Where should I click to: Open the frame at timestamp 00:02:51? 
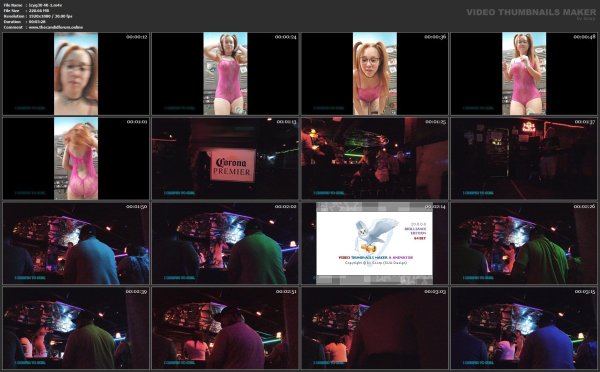(x=225, y=328)
